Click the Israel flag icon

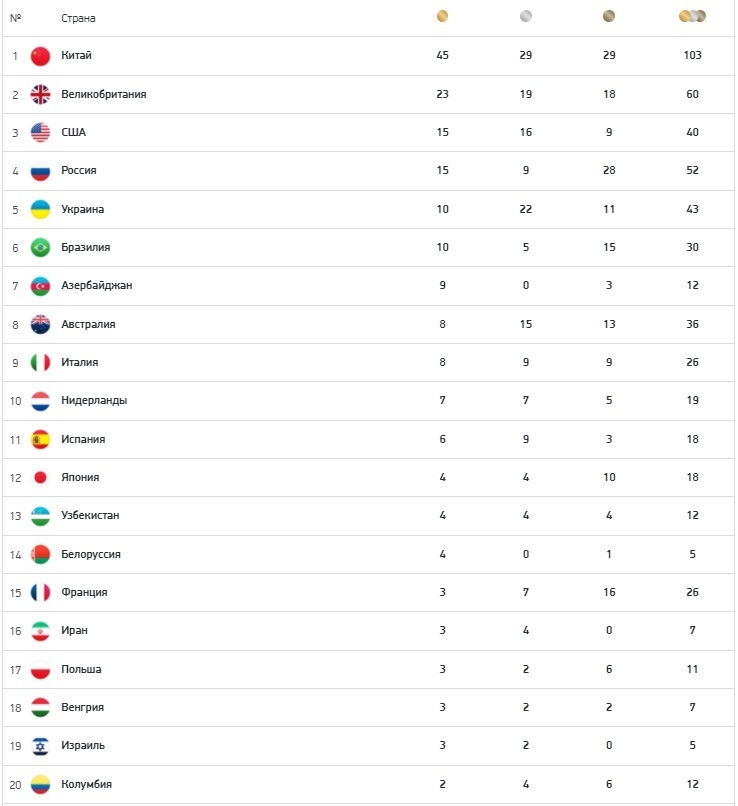pyautogui.click(x=40, y=745)
